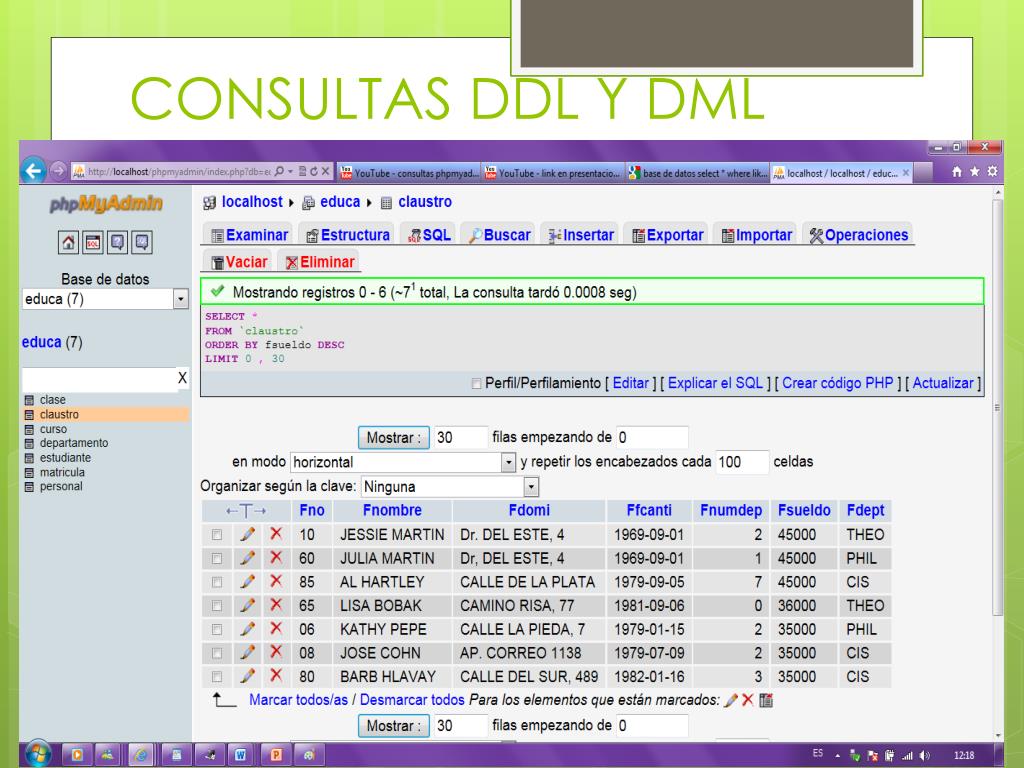The width and height of the screenshot is (1024, 768).
Task: Click the 'Explicar el SQL' link
Action: tap(715, 383)
